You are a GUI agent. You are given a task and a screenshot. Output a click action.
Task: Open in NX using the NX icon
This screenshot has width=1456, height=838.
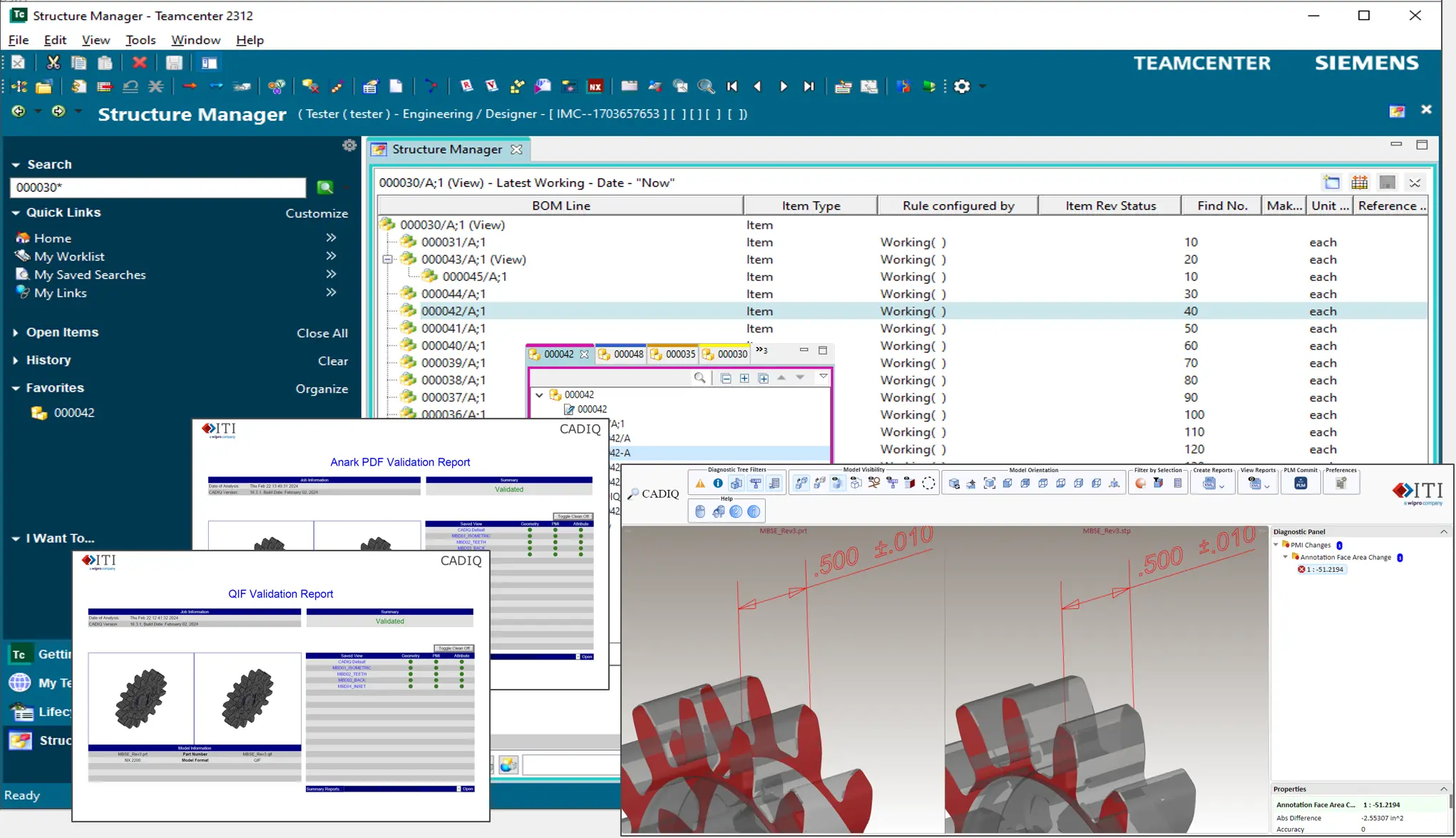tap(595, 86)
